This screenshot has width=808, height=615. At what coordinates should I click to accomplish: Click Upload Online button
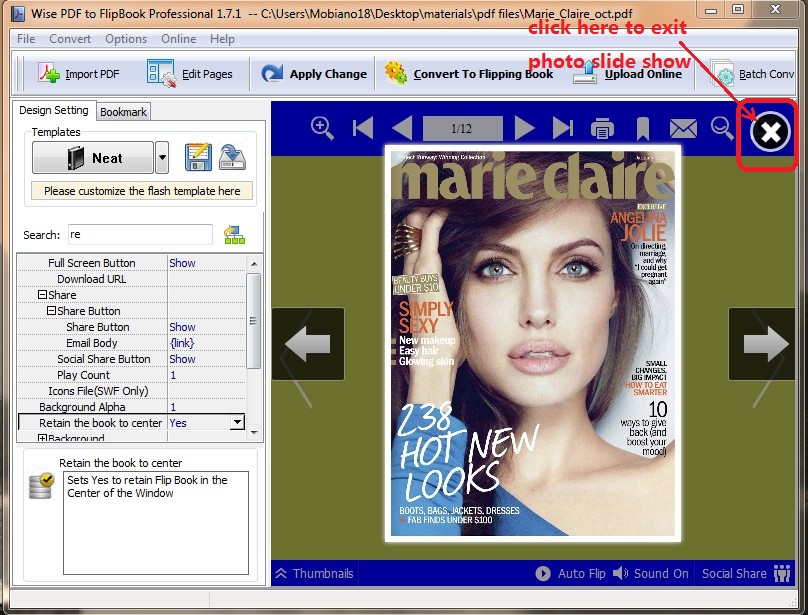[x=628, y=74]
